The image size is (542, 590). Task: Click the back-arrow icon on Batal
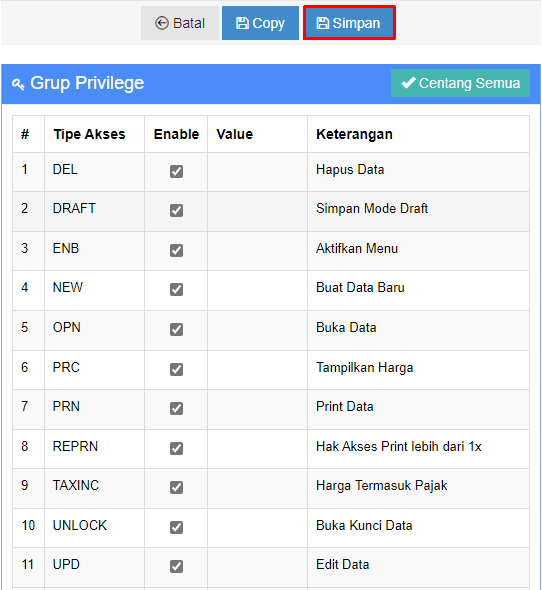point(162,23)
